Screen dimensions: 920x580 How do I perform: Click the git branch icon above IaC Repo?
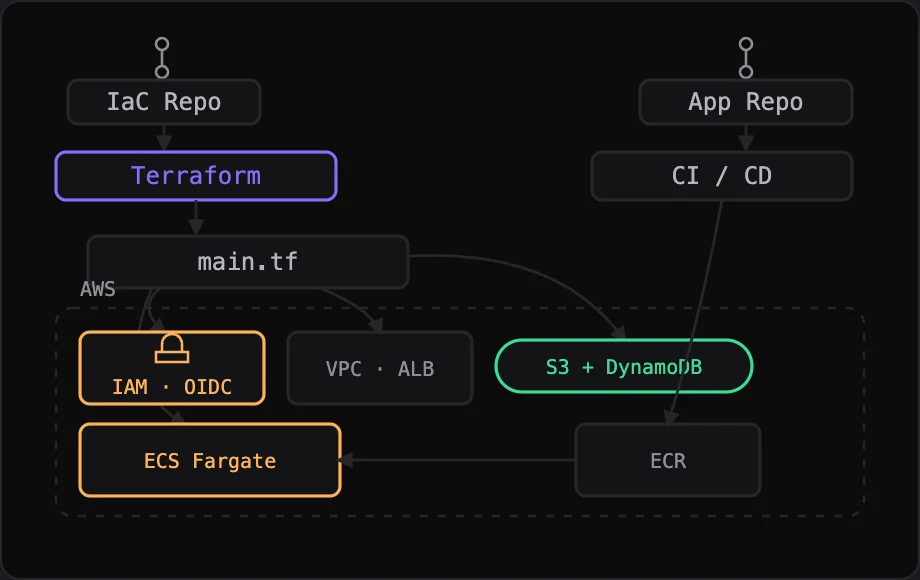pos(162,58)
